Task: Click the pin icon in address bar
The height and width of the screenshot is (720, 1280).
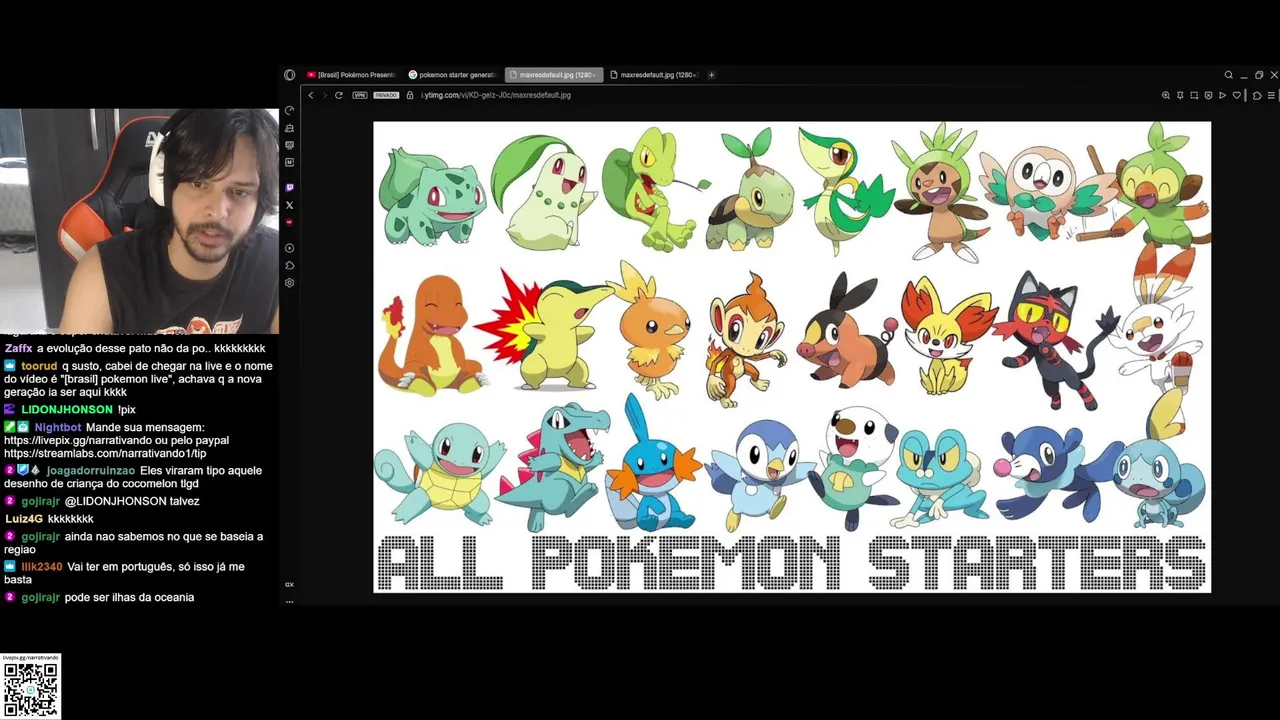Action: coord(1180,95)
